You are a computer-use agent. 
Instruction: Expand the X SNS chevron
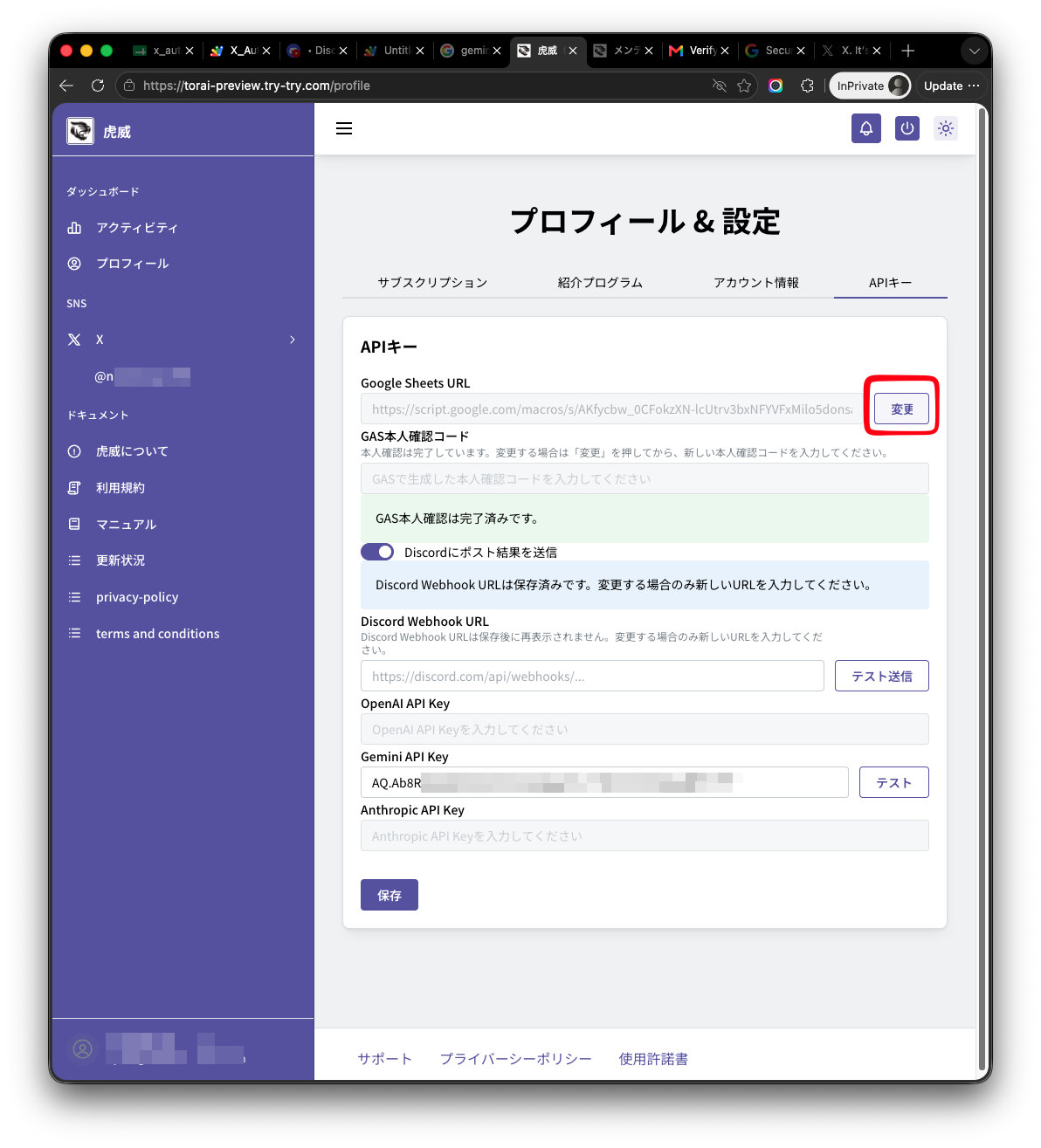click(x=293, y=340)
